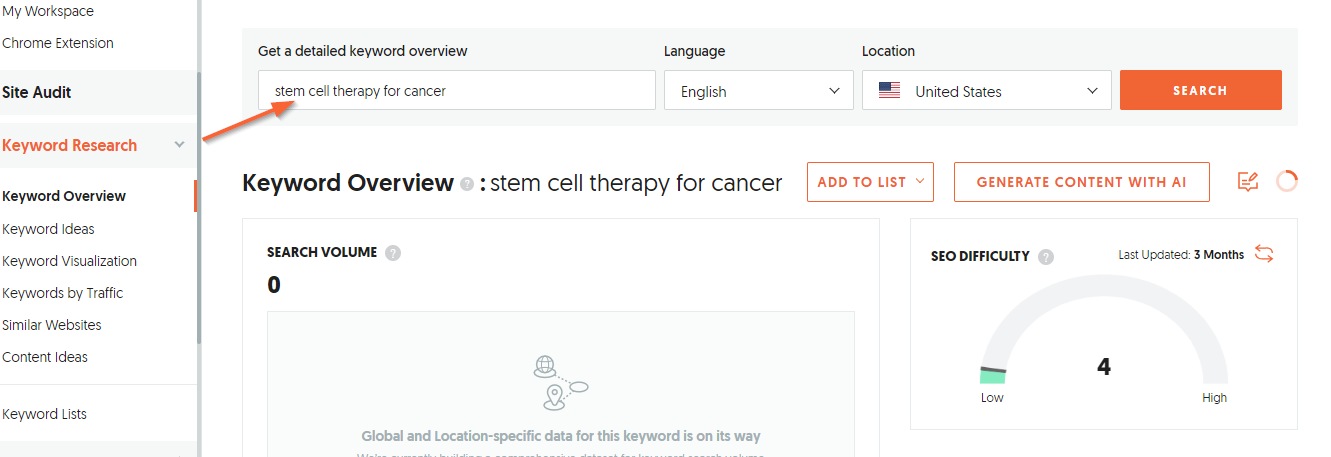Click the edit note icon beside Generate Content

(1247, 182)
